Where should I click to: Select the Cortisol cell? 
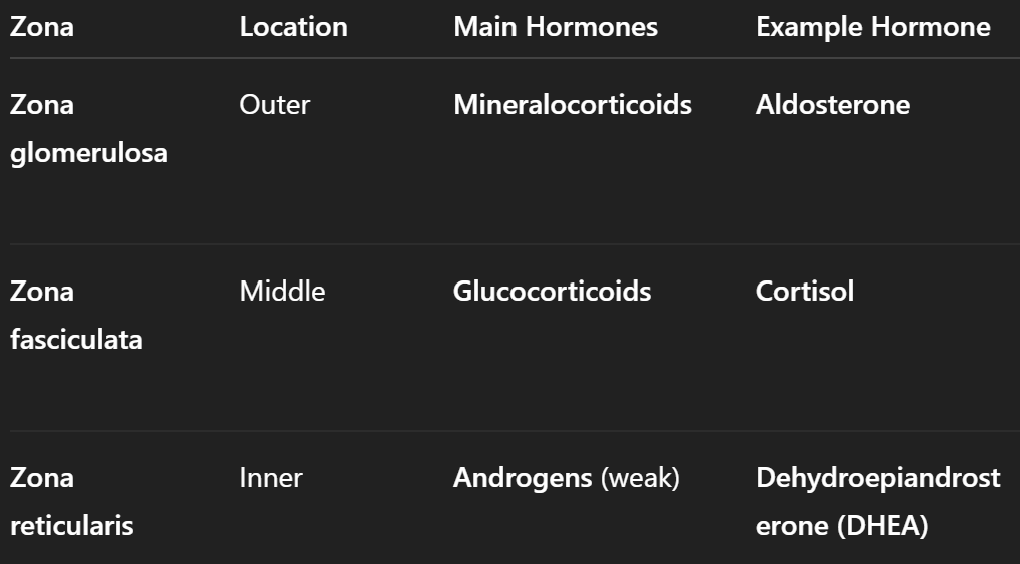(x=805, y=292)
